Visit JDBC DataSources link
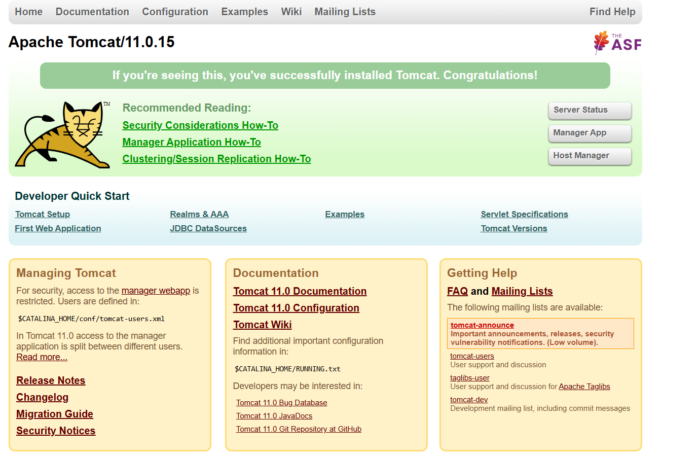700x455 pixels. 208,229
